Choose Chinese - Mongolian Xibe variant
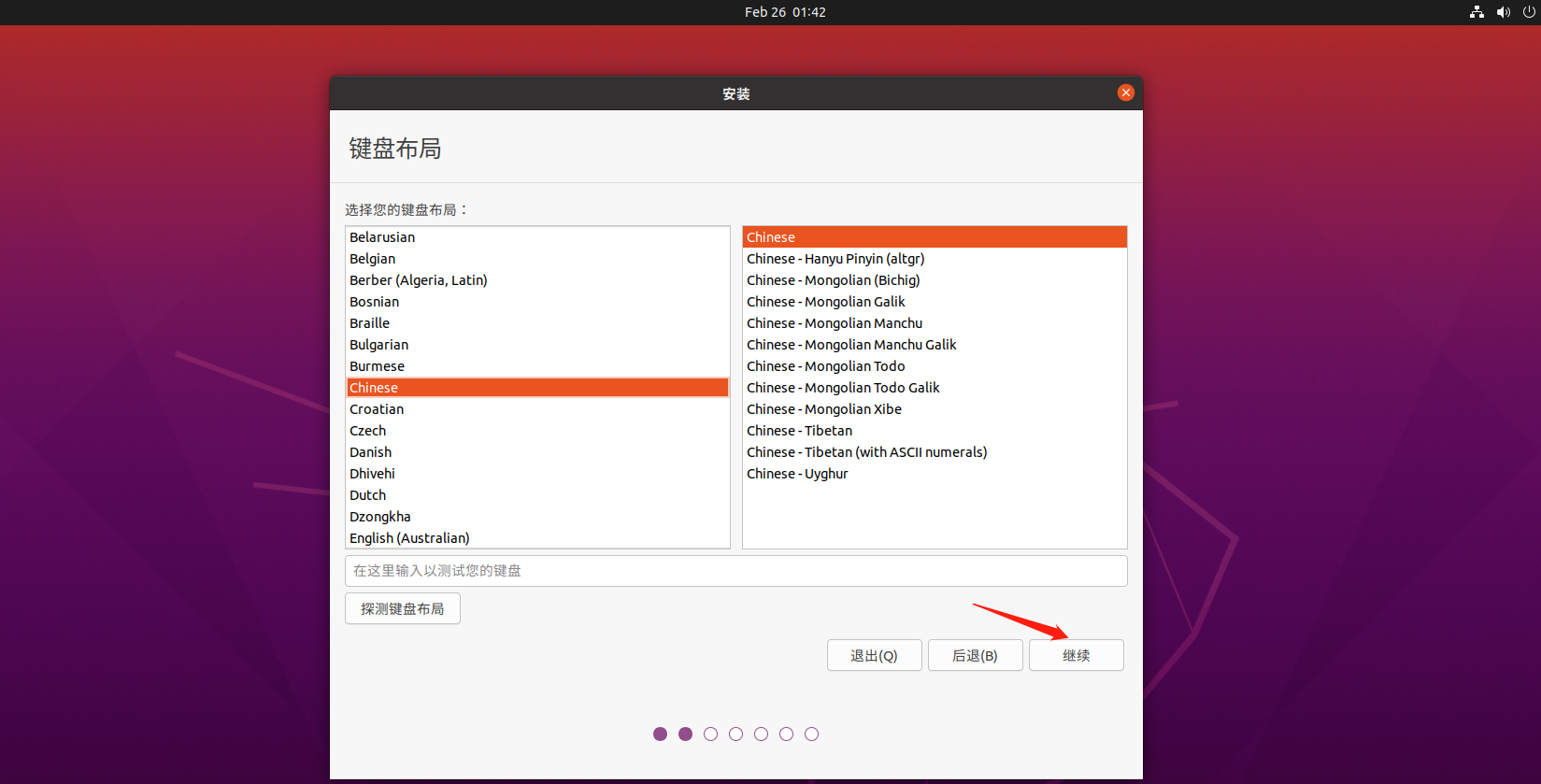 (935, 409)
